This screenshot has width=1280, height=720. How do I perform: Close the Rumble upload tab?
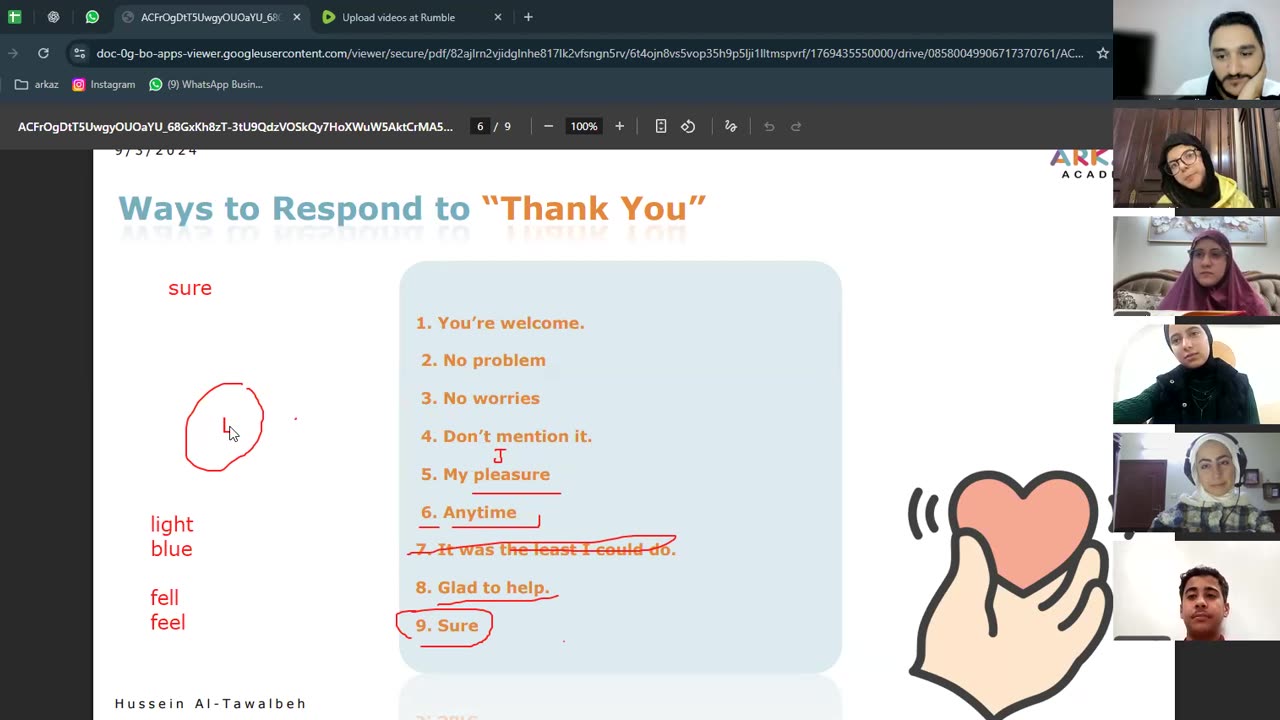pos(498,17)
